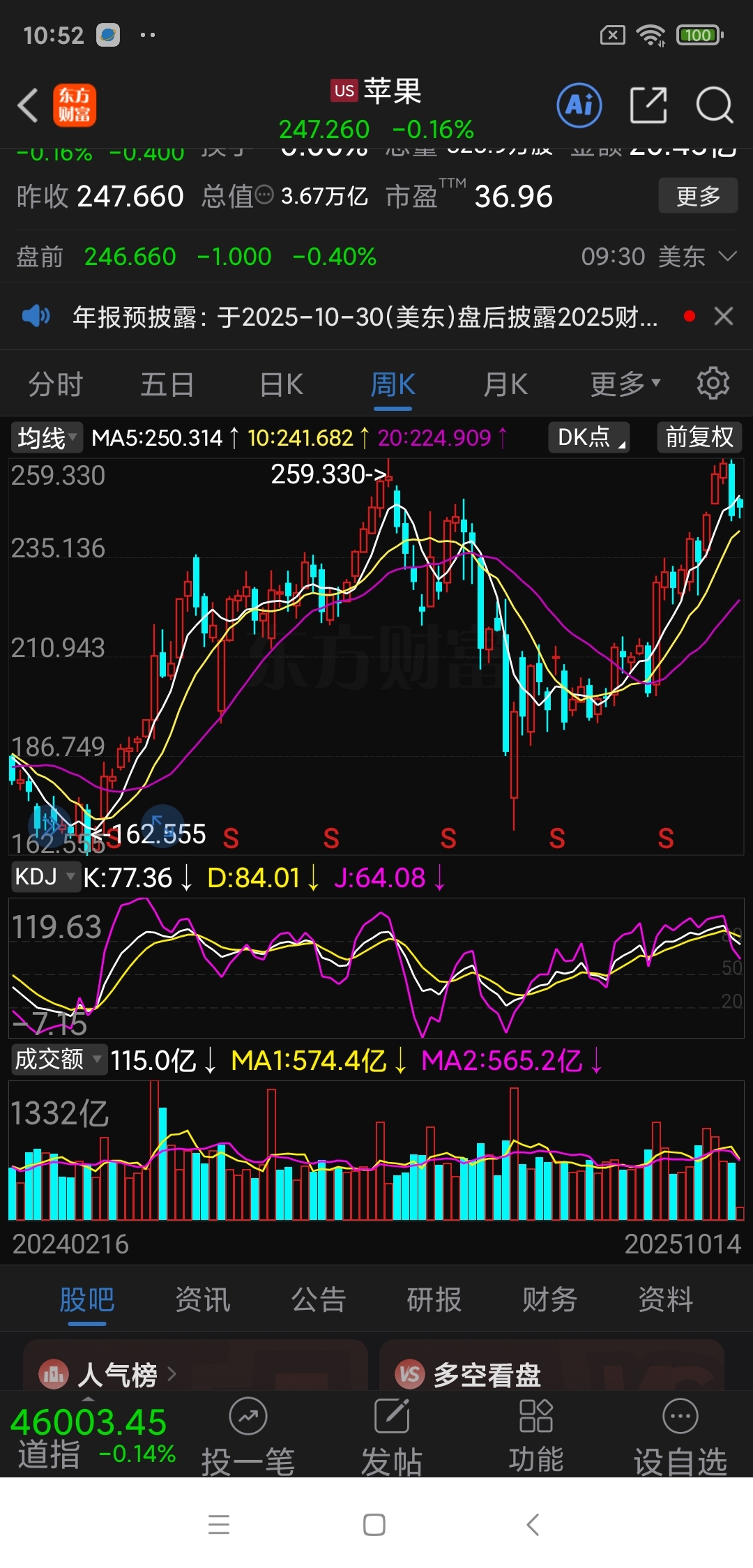Image resolution: width=753 pixels, height=1568 pixels.
Task: Tap the 20240216 start date label
Action: click(x=70, y=1244)
